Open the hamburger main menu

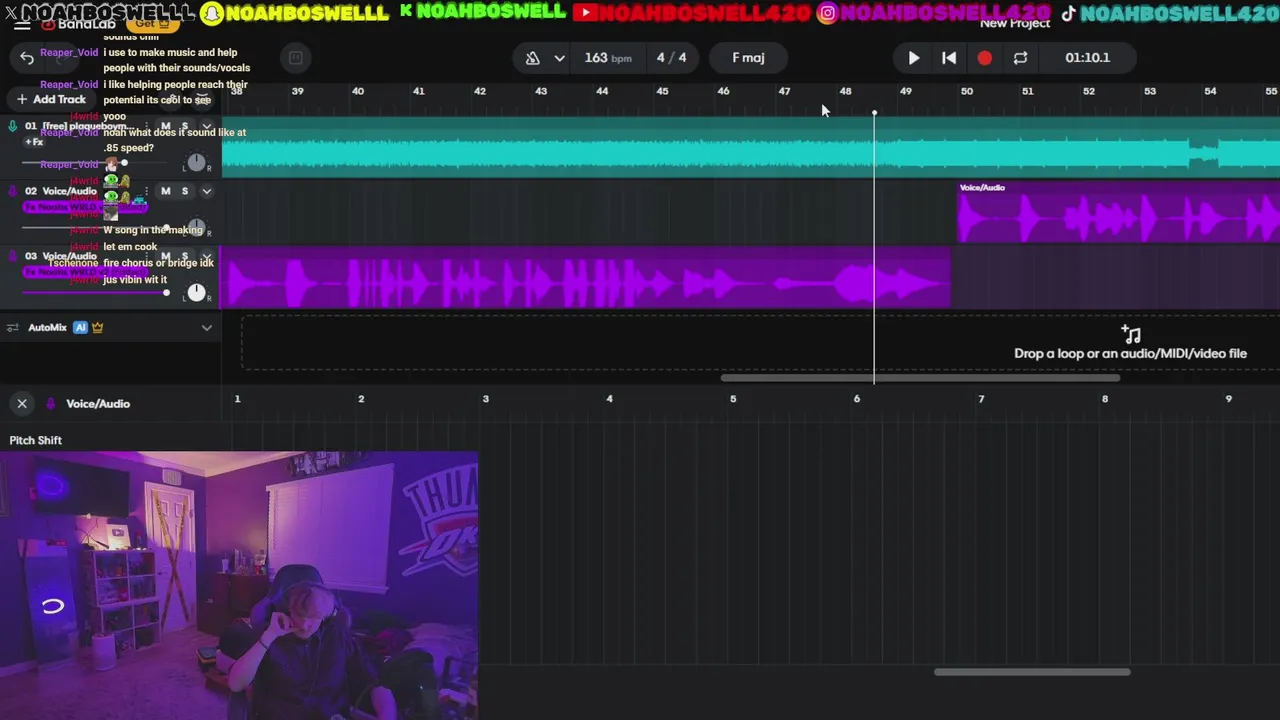pos(22,24)
